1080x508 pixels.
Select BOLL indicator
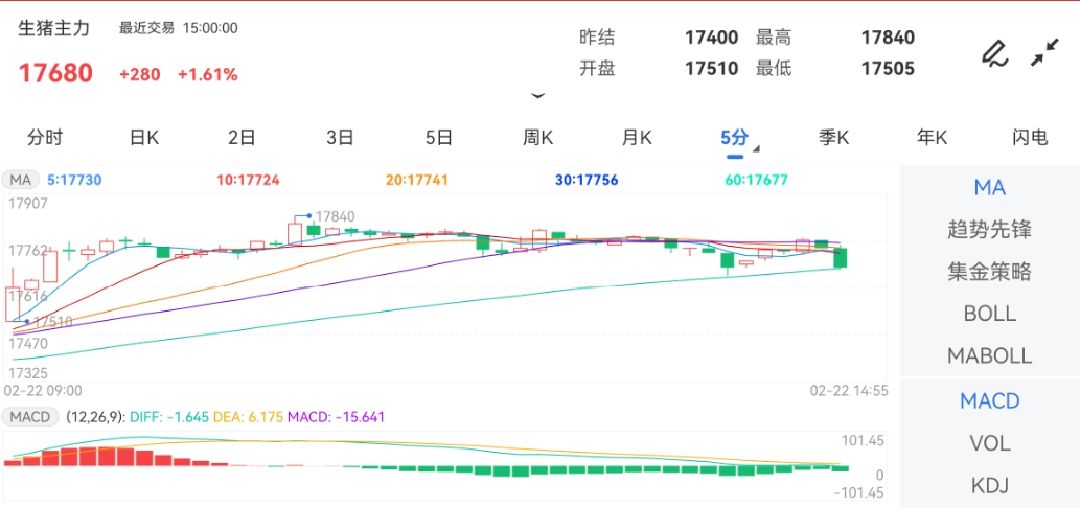990,314
